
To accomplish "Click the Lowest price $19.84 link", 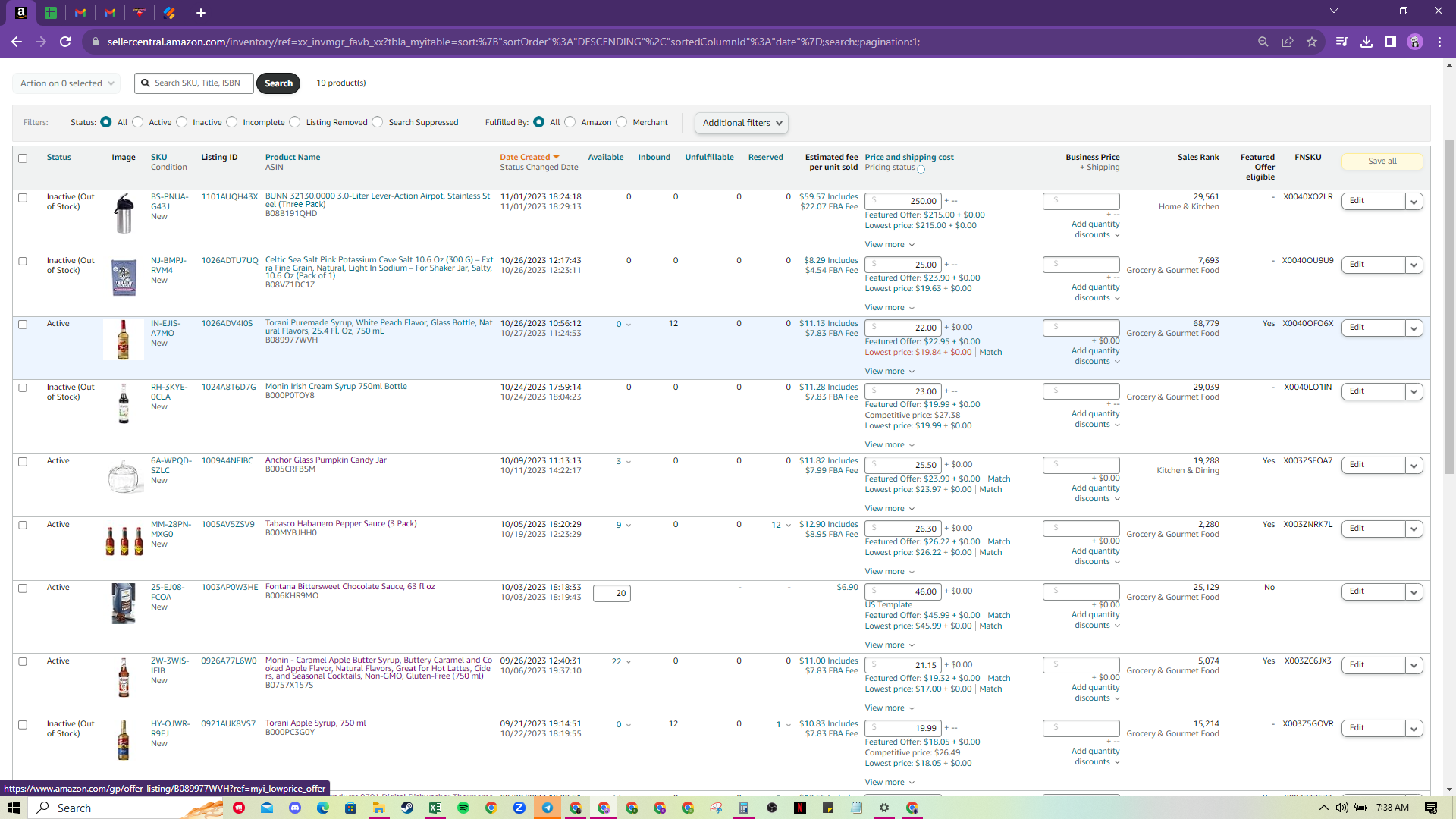I will coord(918,353).
